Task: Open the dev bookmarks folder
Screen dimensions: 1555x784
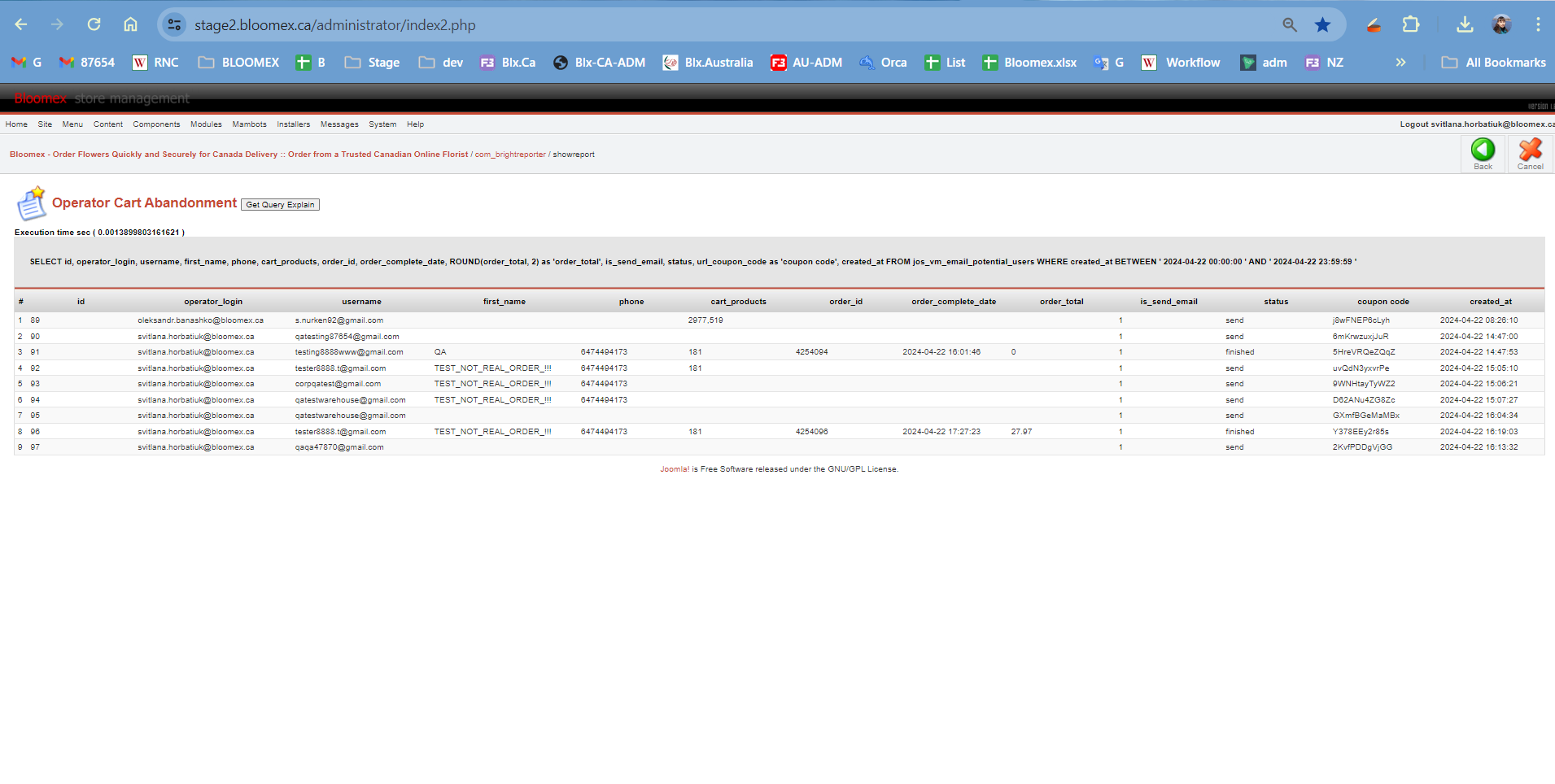Action: pos(441,63)
